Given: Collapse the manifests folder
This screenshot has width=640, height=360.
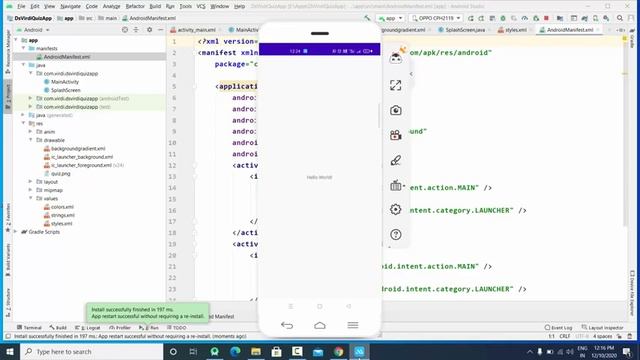Looking at the screenshot, I should click(x=23, y=48).
